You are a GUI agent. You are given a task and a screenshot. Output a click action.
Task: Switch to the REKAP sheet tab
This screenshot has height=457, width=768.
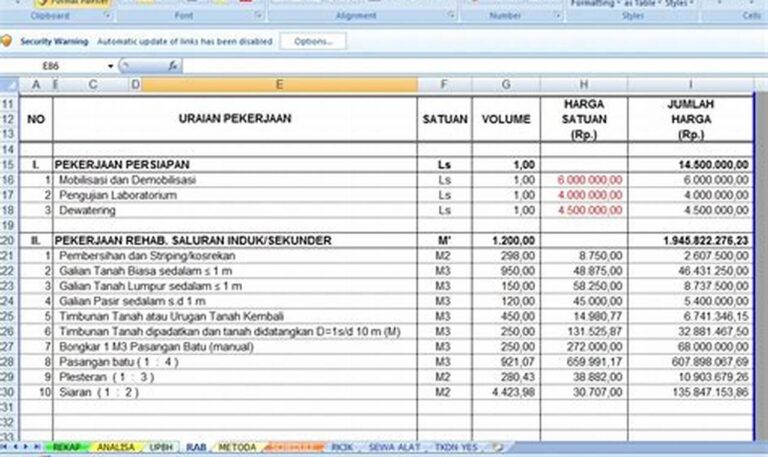pyautogui.click(x=66, y=447)
